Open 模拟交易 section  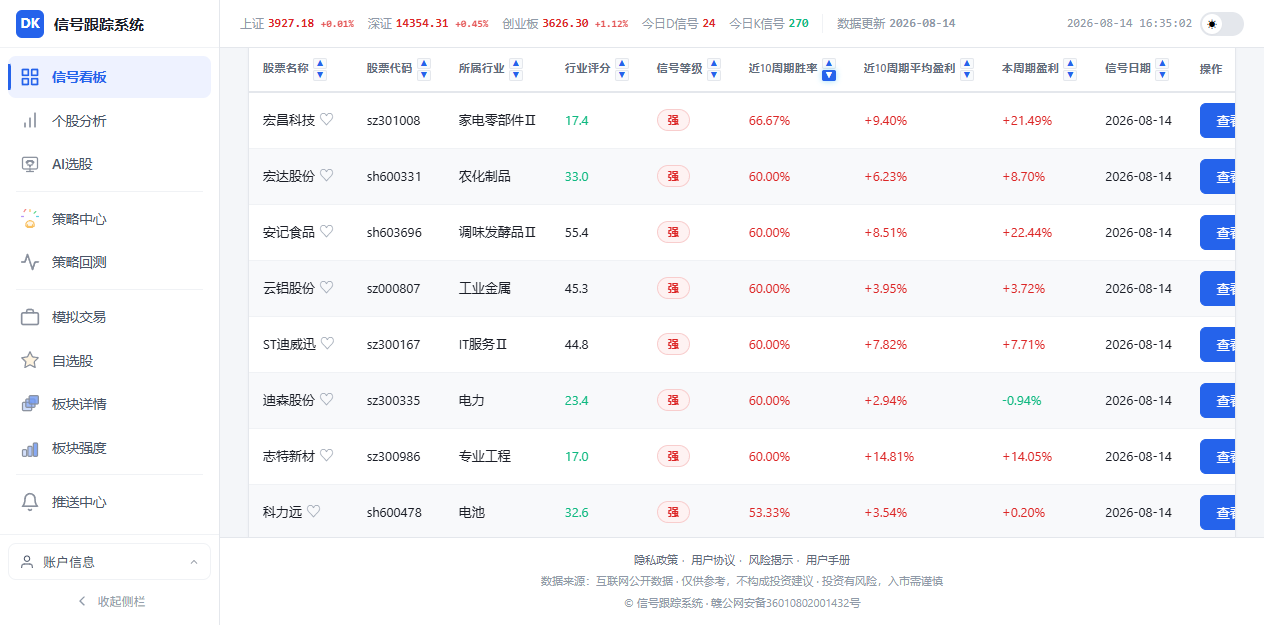(x=110, y=317)
